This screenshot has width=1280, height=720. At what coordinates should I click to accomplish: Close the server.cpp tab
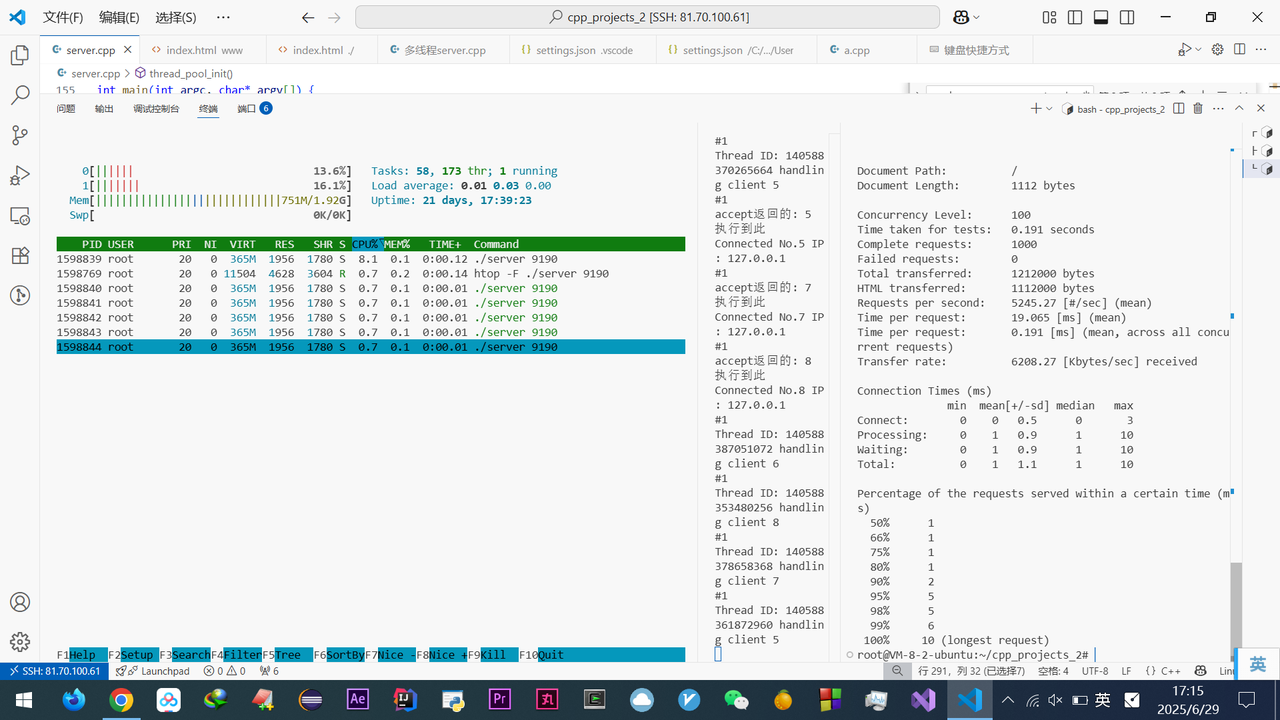[127, 50]
